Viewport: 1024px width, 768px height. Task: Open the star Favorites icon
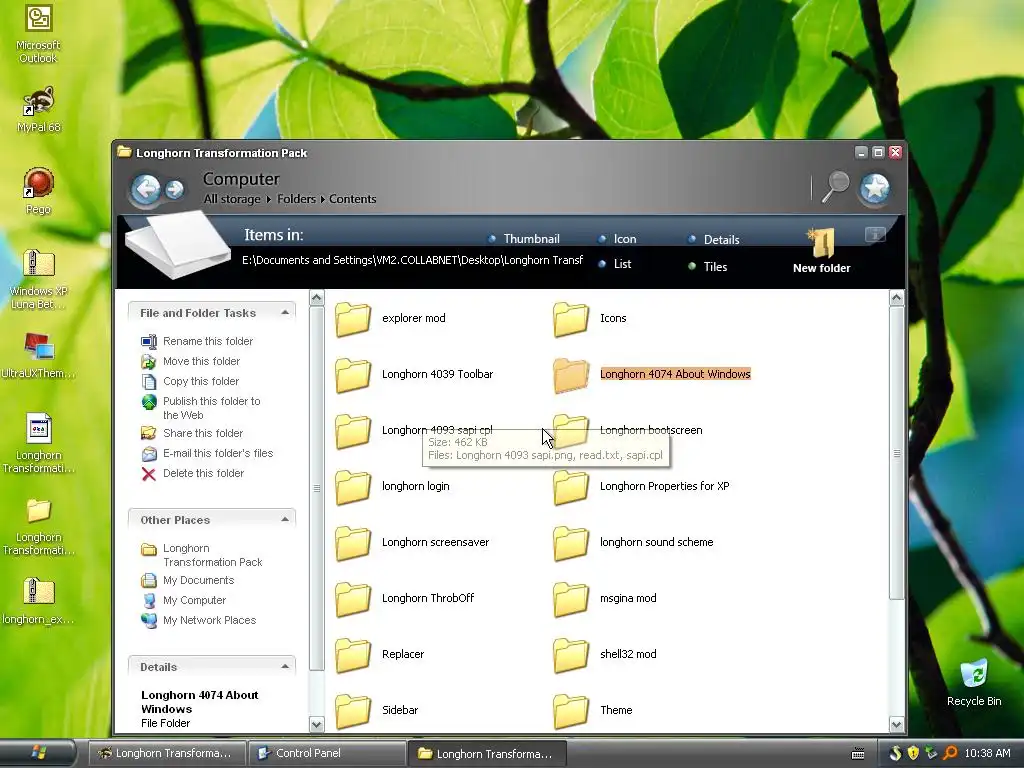click(x=875, y=188)
